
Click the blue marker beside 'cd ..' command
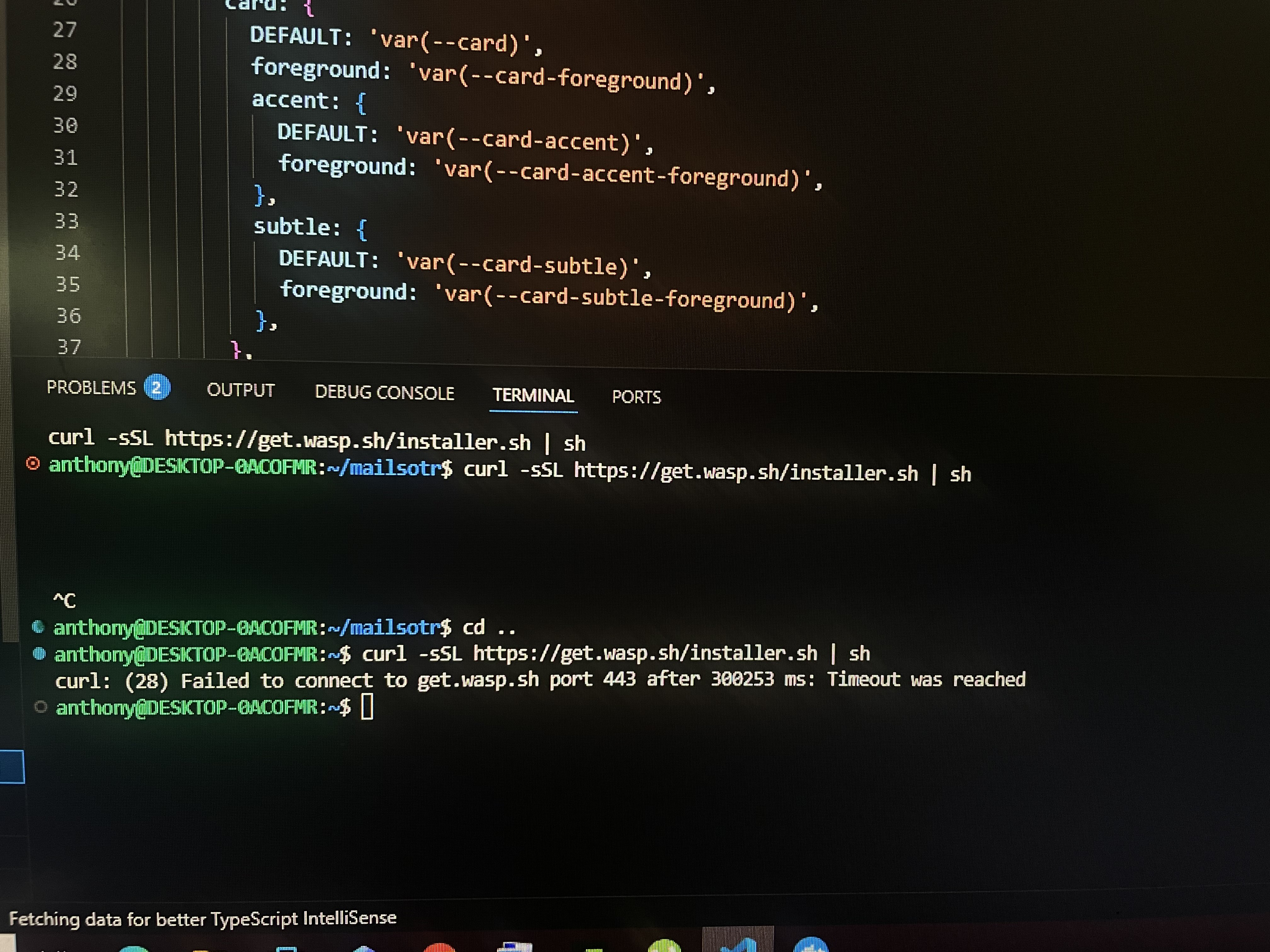click(x=38, y=626)
